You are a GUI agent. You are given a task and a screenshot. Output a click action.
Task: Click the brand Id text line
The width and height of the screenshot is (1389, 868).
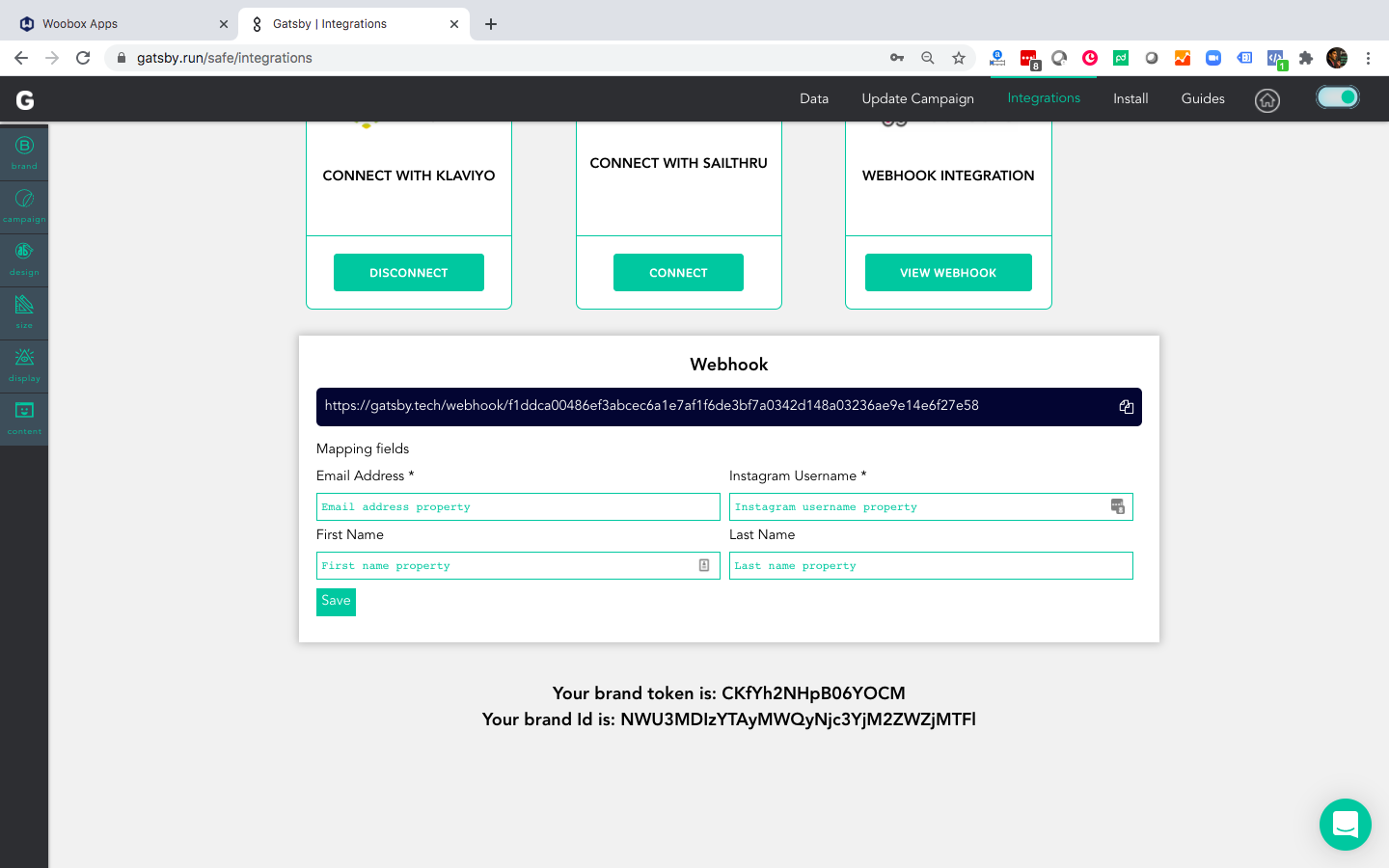point(729,719)
